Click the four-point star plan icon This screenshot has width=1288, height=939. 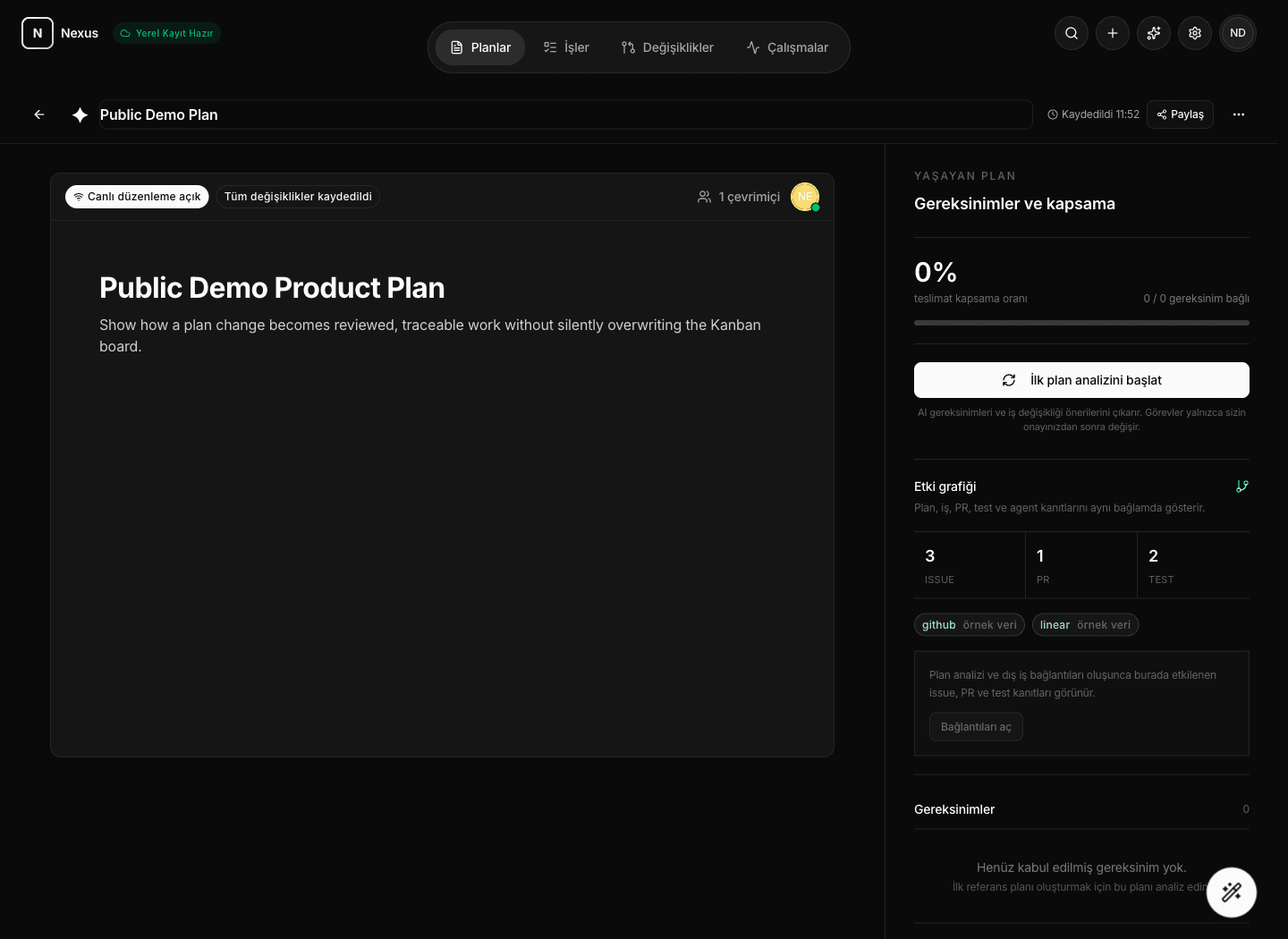80,114
